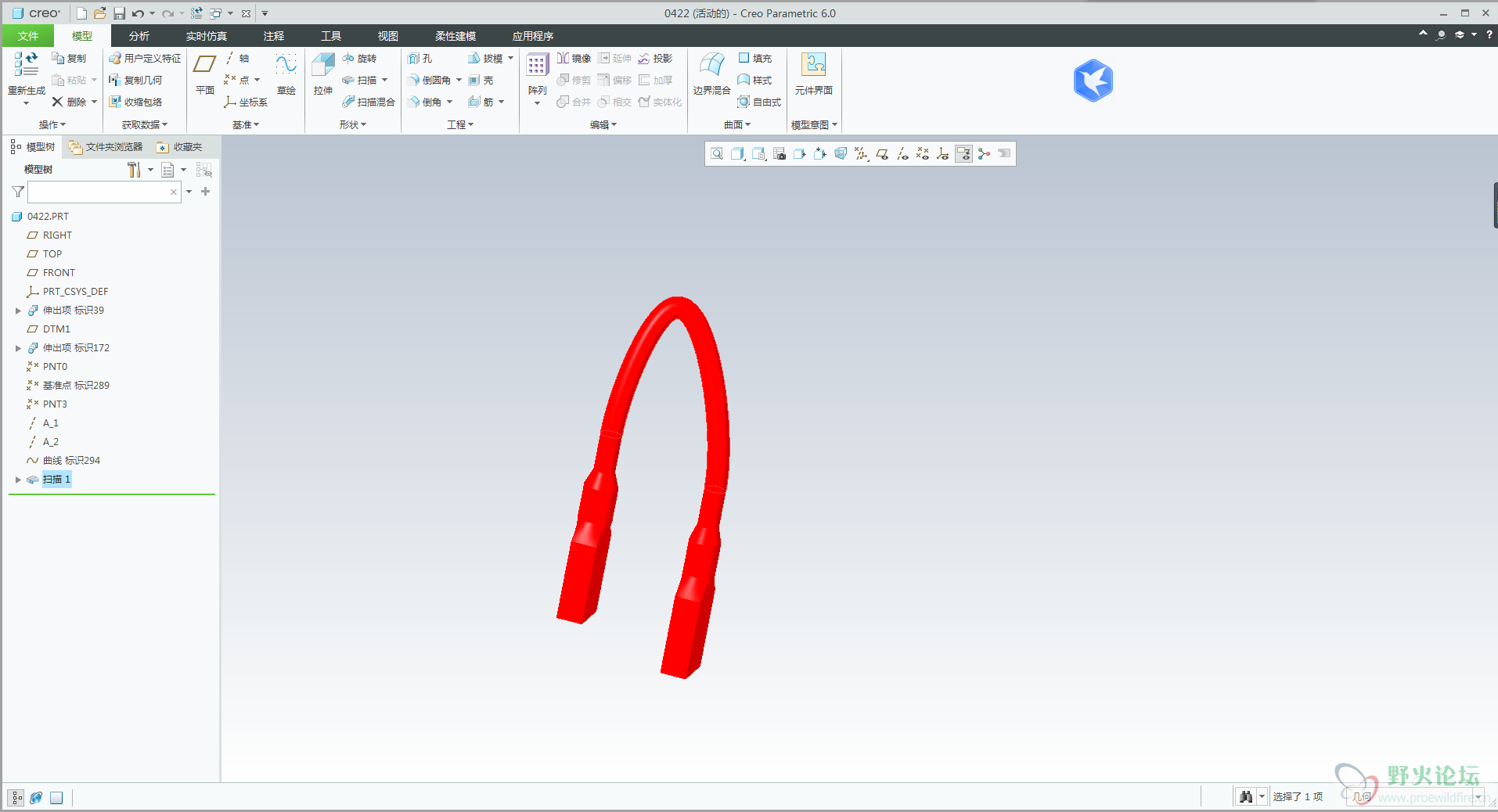Click the Project (投影) tool
This screenshot has height=812, width=1498.
click(x=655, y=59)
